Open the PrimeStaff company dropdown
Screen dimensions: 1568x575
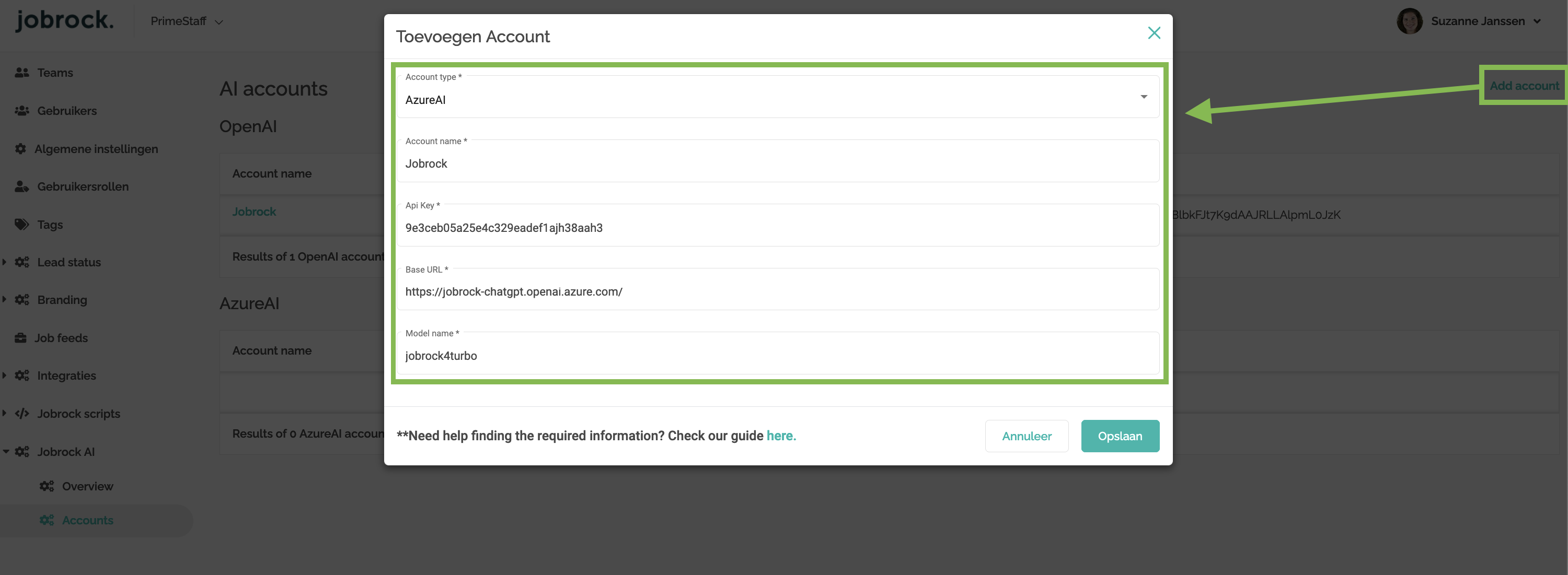pyautogui.click(x=186, y=21)
